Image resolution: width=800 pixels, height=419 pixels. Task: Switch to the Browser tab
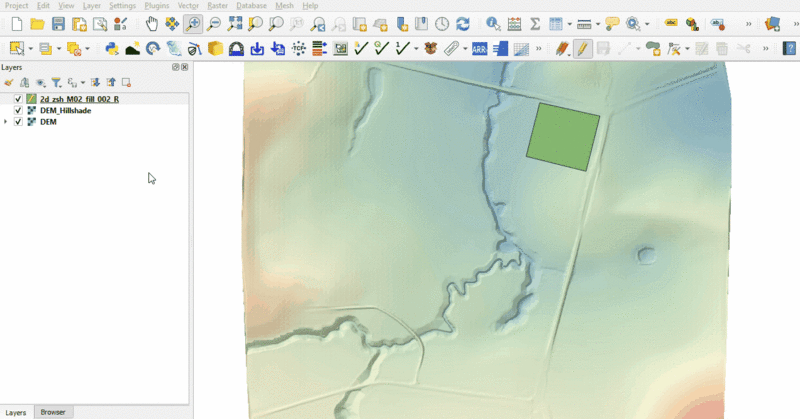point(53,412)
